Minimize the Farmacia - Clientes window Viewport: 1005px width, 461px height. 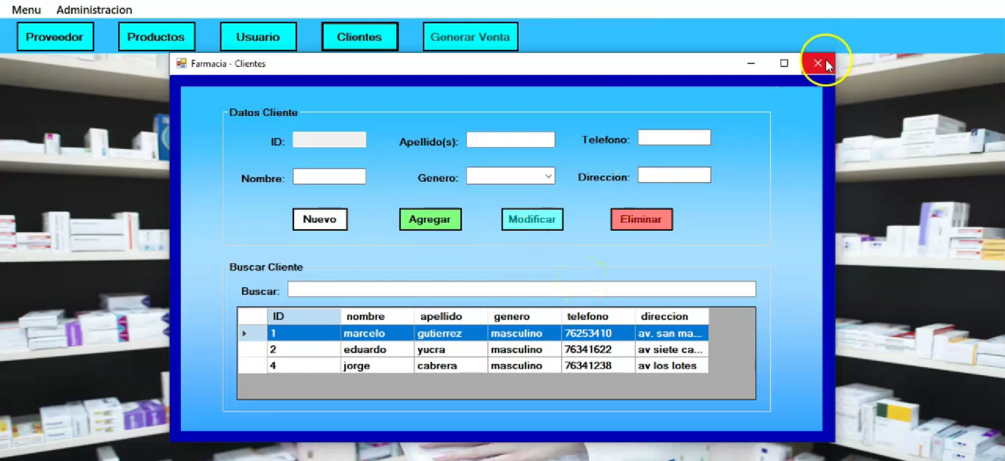click(751, 63)
